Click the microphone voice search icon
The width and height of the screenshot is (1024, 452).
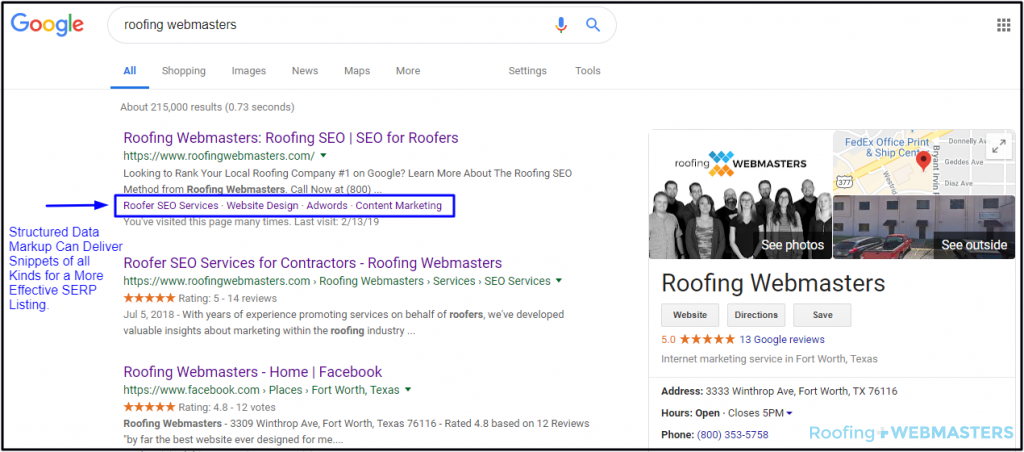point(561,25)
